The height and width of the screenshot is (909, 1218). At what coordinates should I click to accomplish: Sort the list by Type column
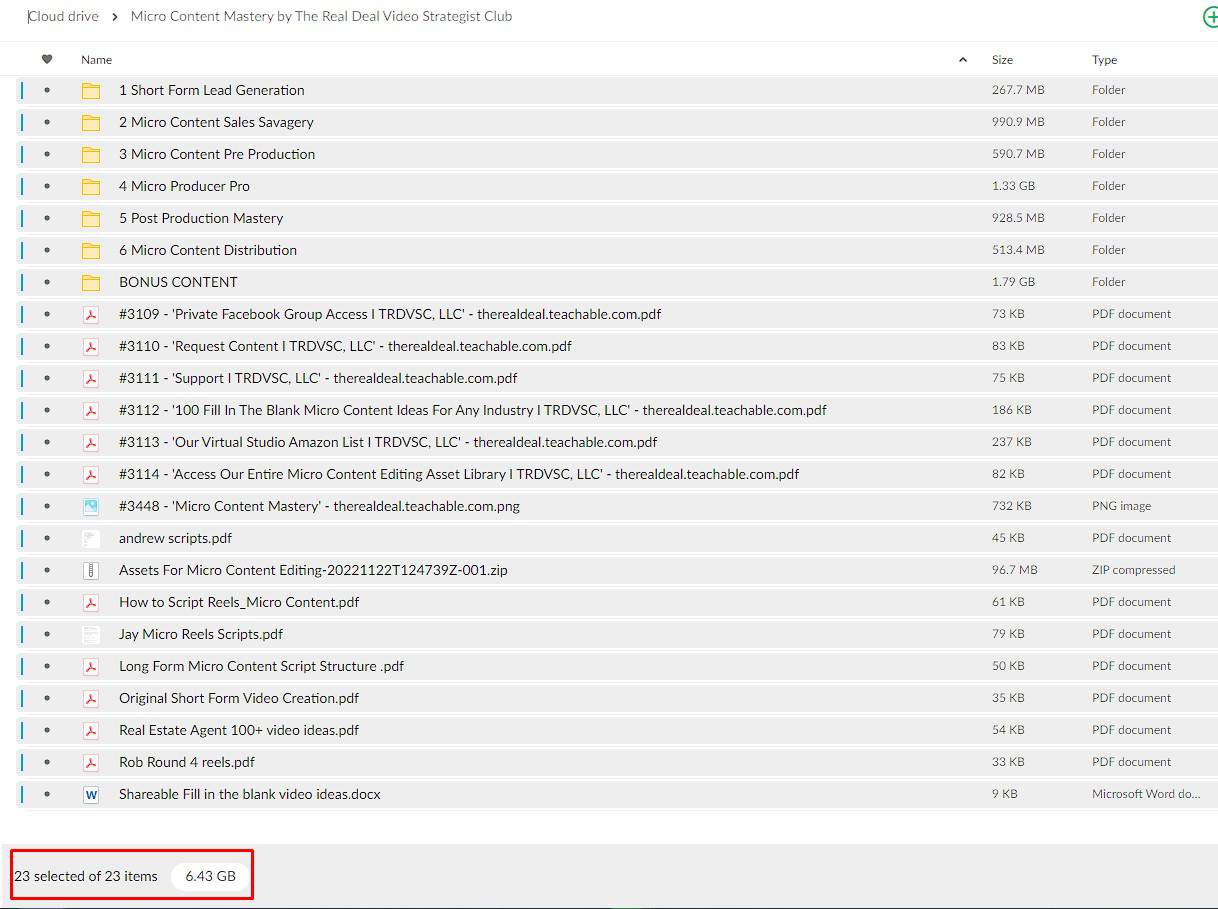[x=1104, y=60]
